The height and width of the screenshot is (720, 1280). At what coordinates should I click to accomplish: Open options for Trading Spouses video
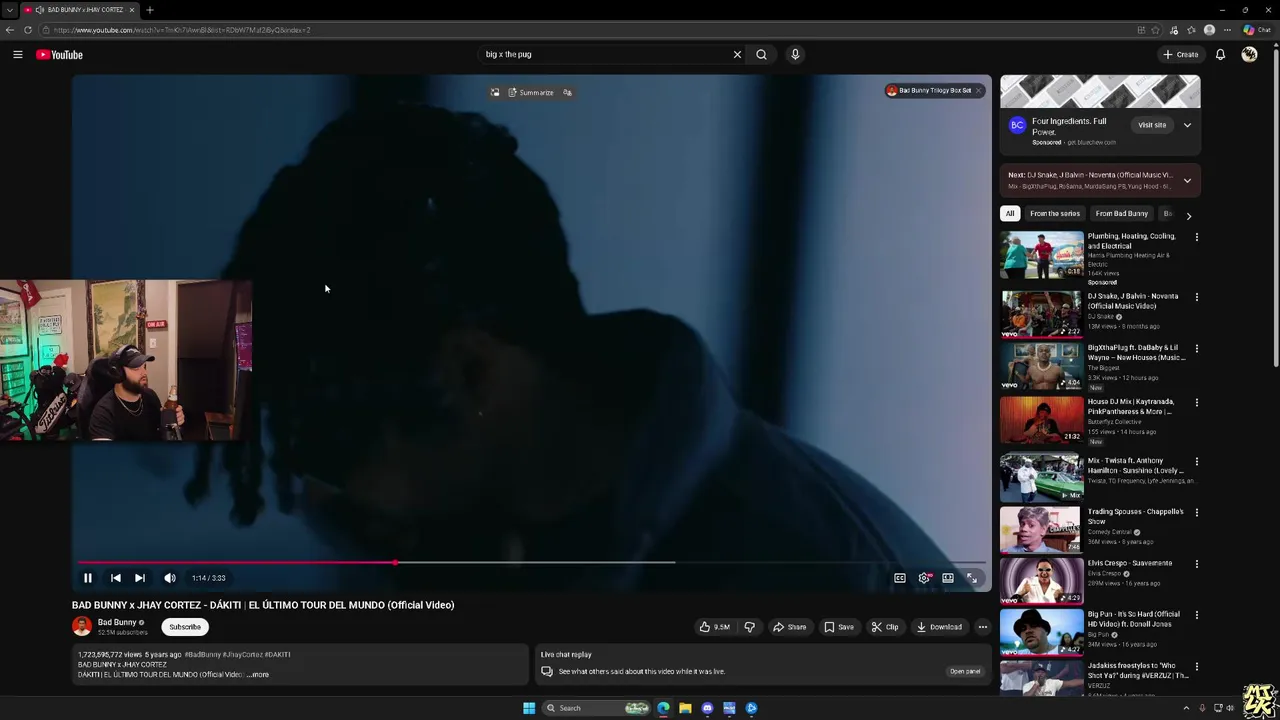tap(1196, 513)
